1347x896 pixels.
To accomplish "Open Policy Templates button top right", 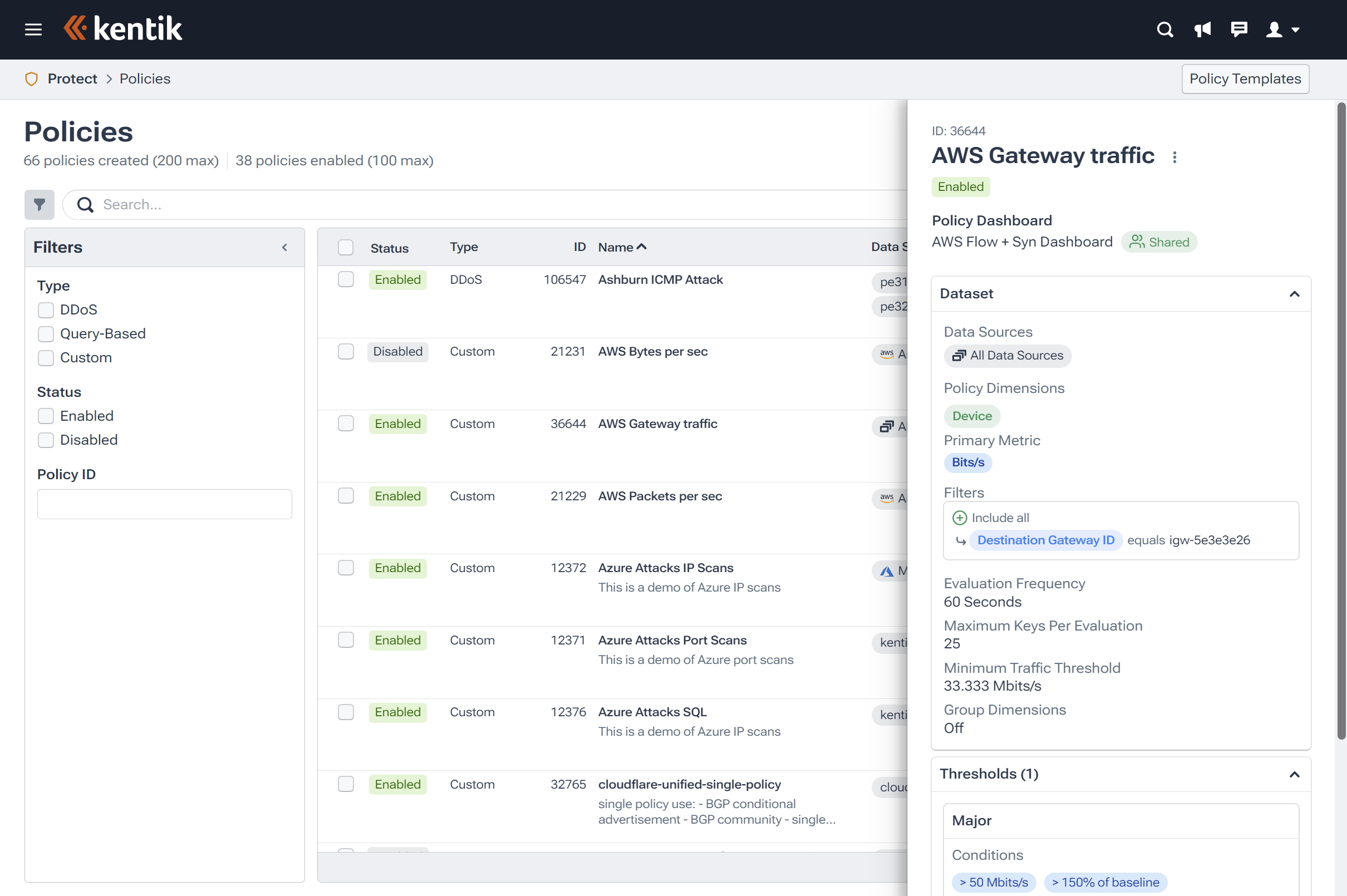I will pos(1245,78).
